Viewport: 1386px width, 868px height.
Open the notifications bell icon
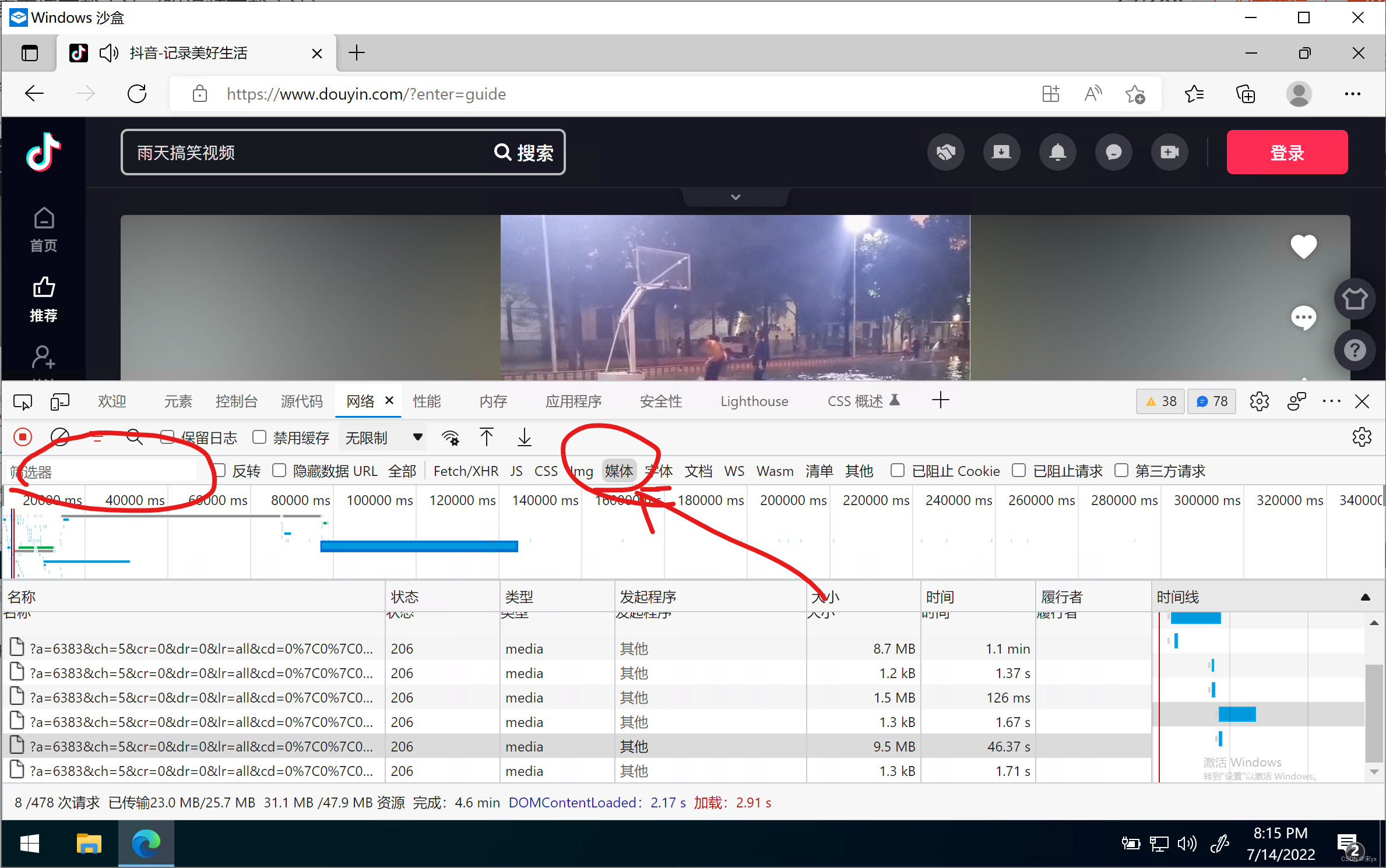pyautogui.click(x=1057, y=153)
